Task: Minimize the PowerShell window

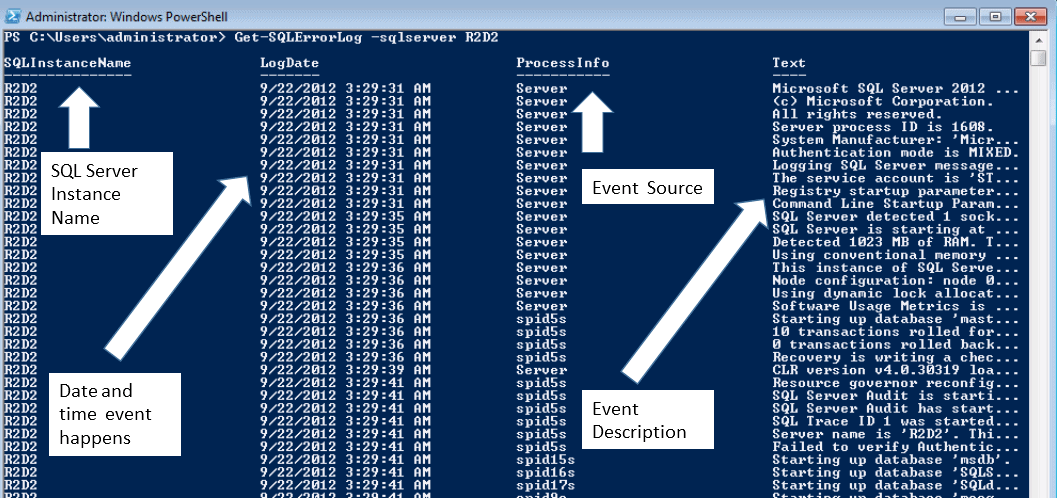Action: point(959,16)
